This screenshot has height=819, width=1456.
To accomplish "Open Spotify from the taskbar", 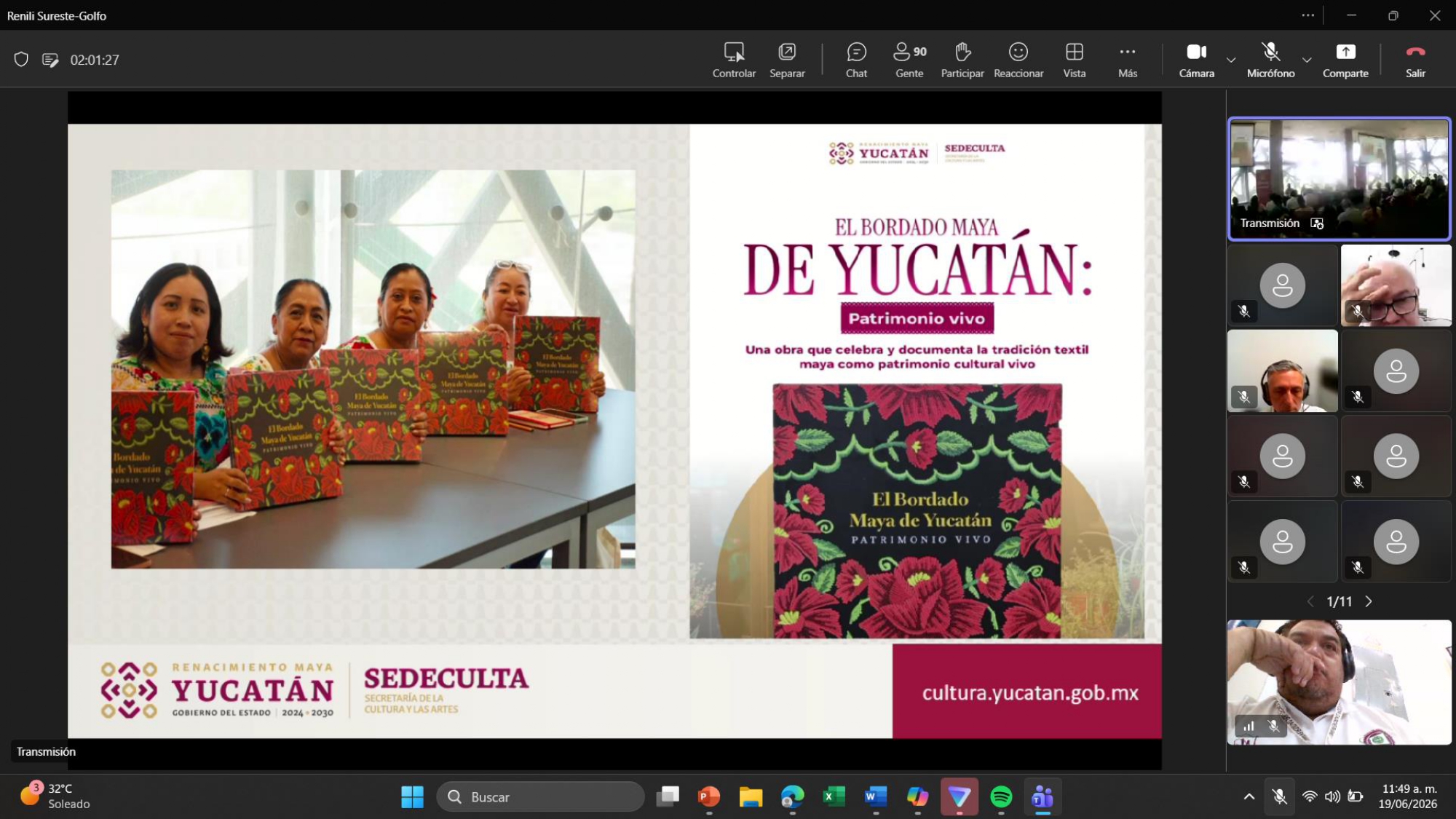I will coord(1001,797).
